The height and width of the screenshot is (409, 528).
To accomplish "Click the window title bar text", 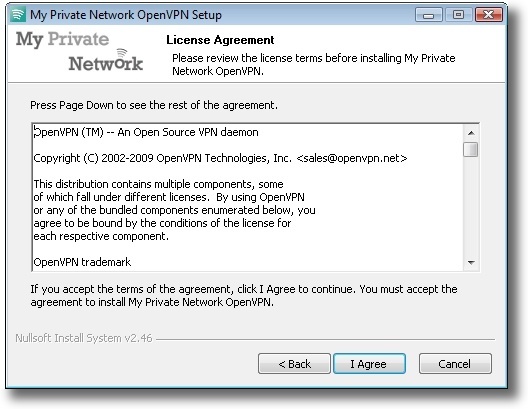I will click(126, 15).
